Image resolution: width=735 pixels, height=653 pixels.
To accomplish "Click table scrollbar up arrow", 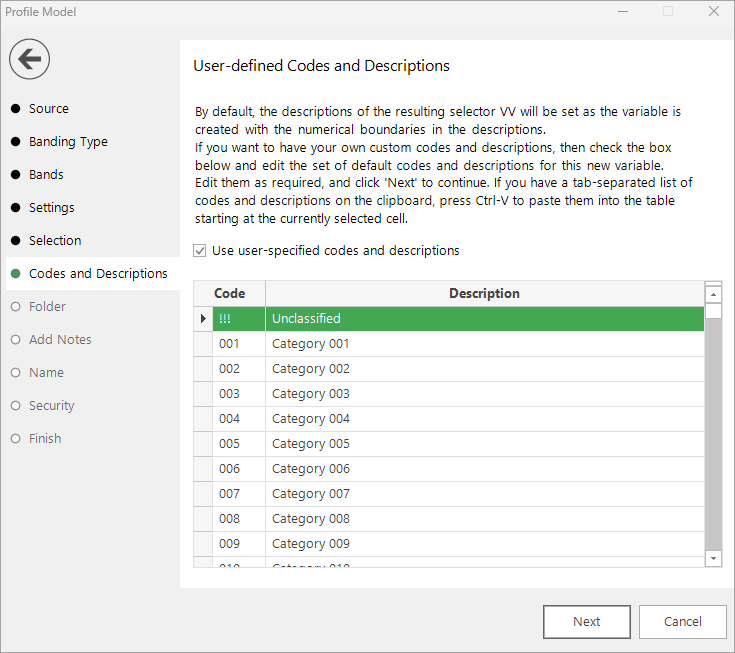I will click(x=713, y=294).
